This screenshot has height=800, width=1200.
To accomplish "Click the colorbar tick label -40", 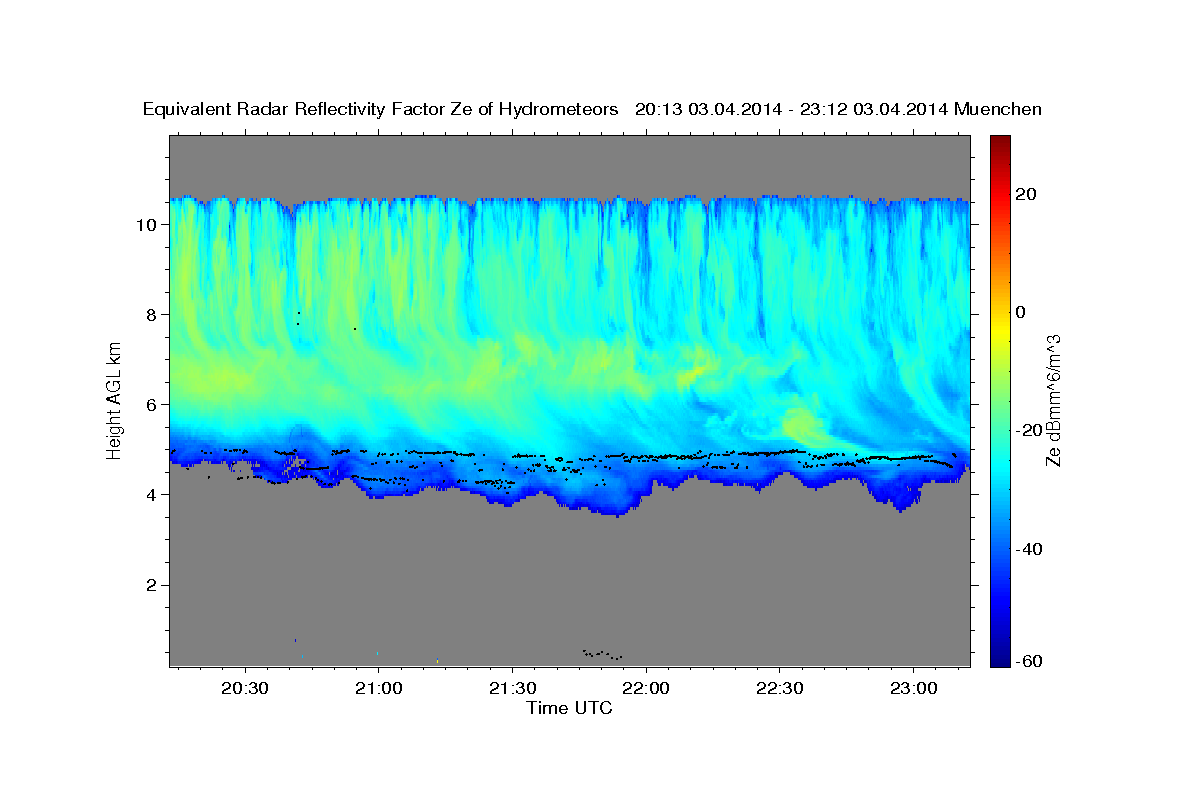I will tap(1030, 549).
